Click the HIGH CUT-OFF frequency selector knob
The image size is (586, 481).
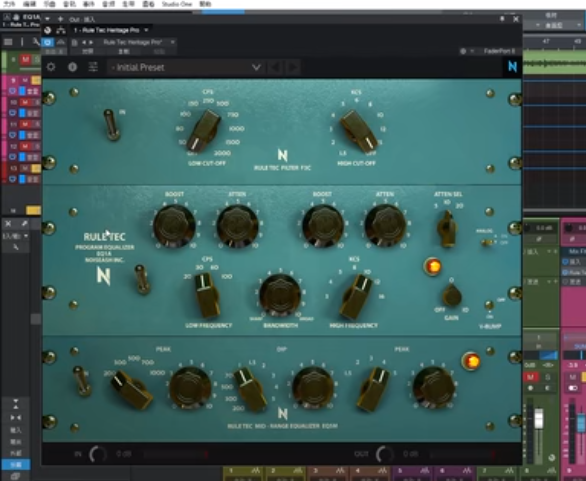(358, 131)
